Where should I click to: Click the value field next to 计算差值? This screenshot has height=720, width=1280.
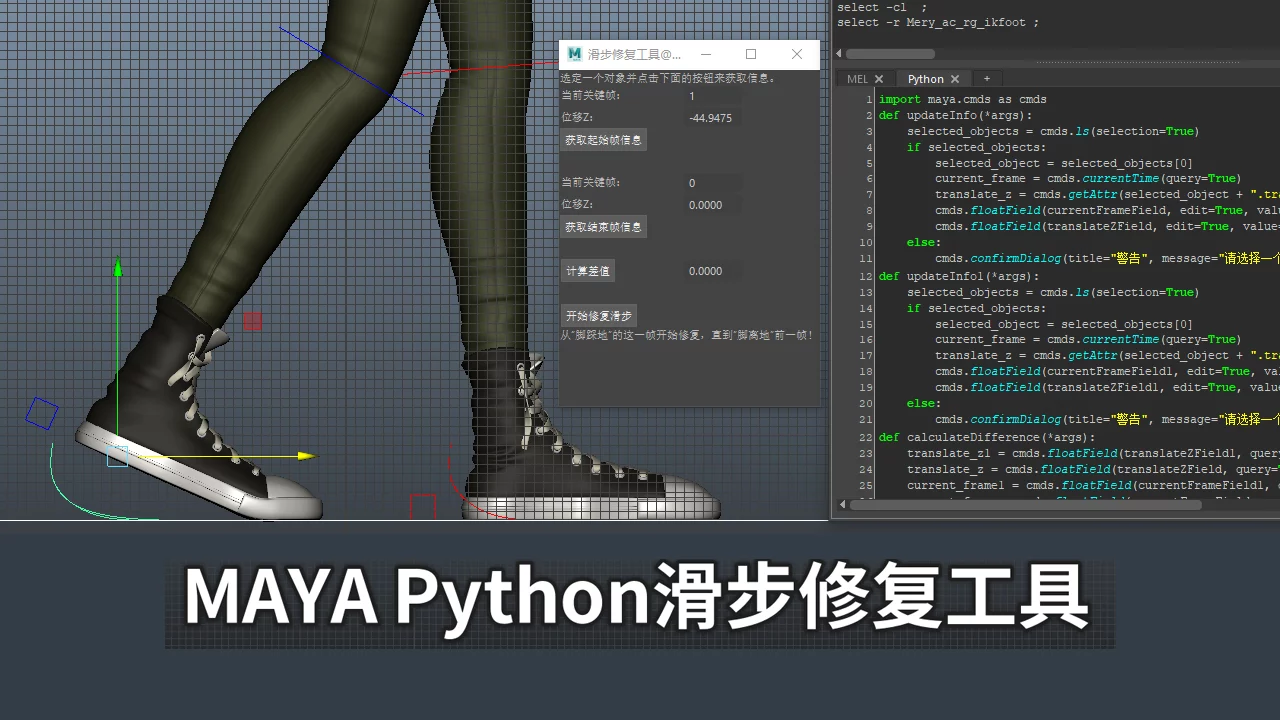pos(713,271)
